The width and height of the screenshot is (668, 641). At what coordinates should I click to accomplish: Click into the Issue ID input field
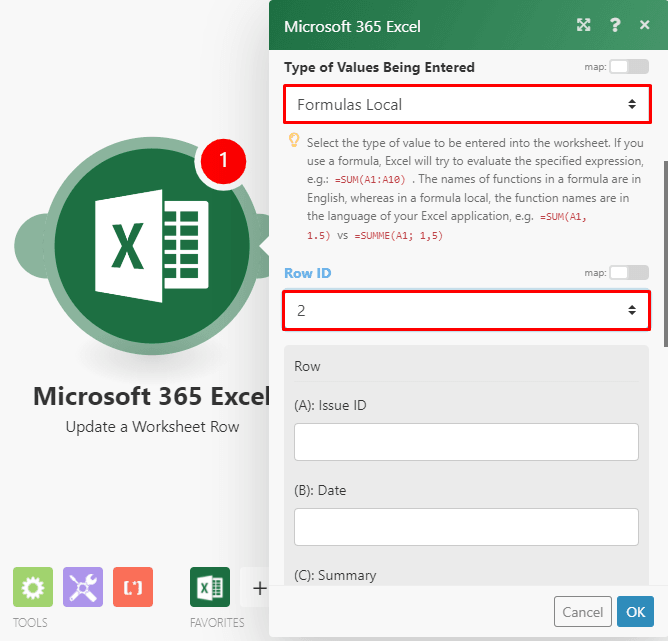tap(466, 442)
